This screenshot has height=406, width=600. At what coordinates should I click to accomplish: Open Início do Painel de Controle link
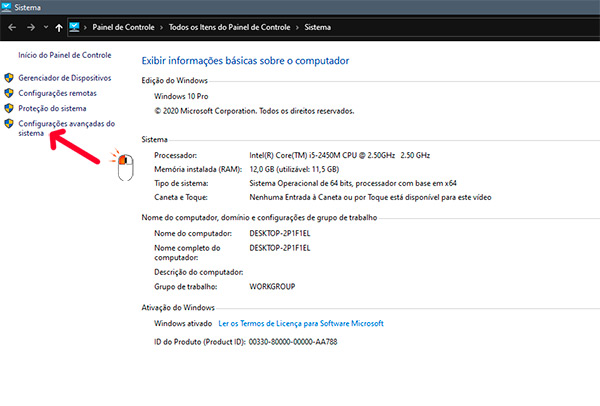point(65,55)
